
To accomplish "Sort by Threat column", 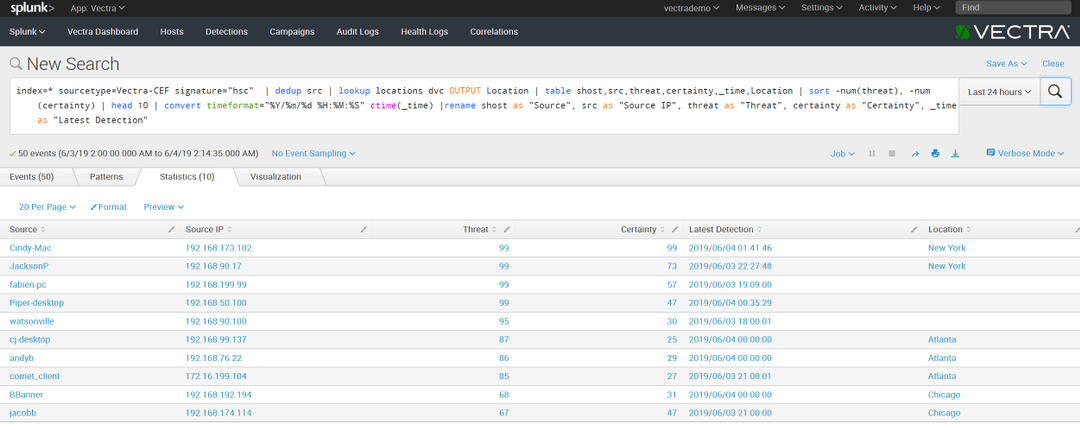I will point(479,229).
